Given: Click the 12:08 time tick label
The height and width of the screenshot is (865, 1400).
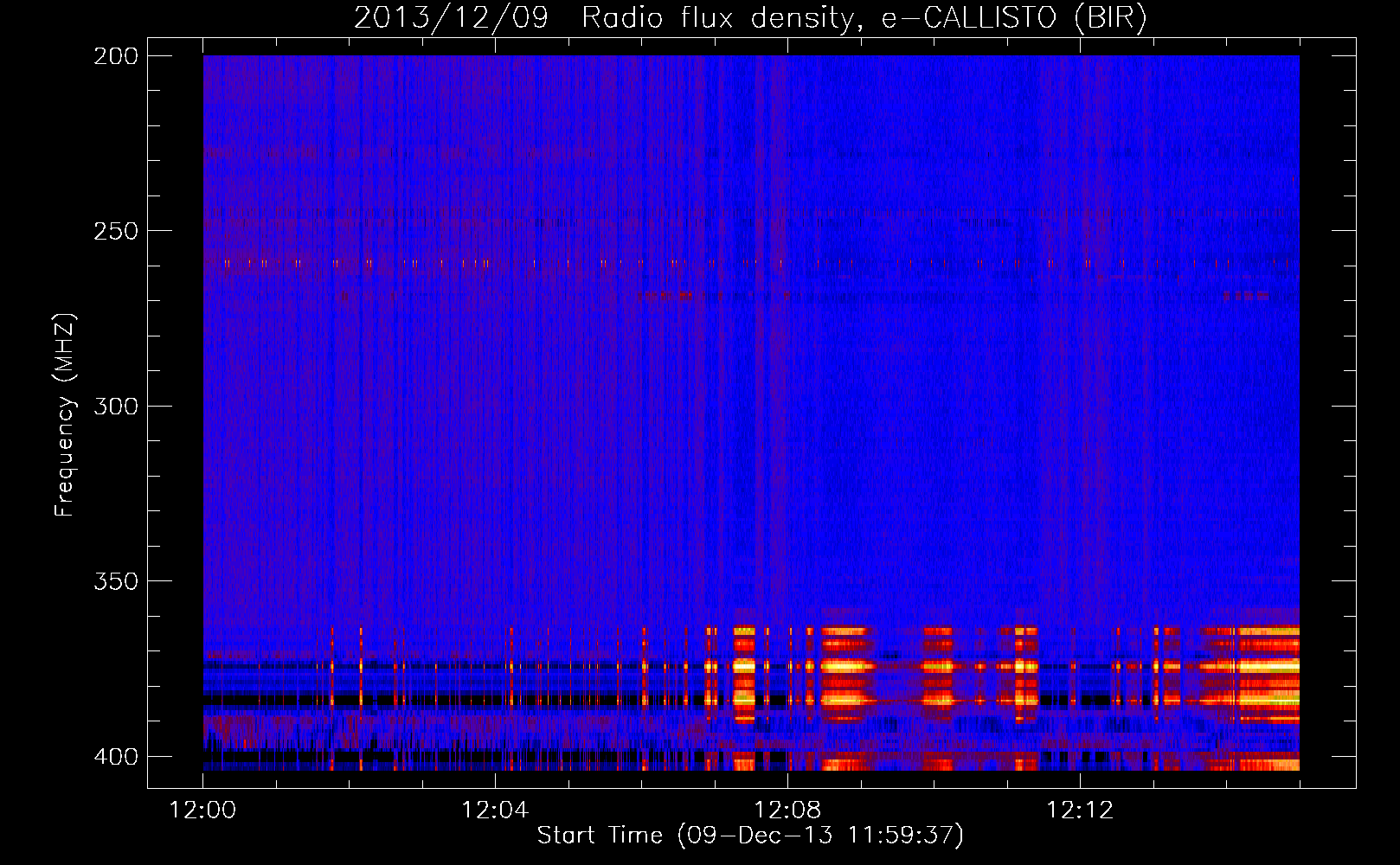Looking at the screenshot, I should 787,811.
